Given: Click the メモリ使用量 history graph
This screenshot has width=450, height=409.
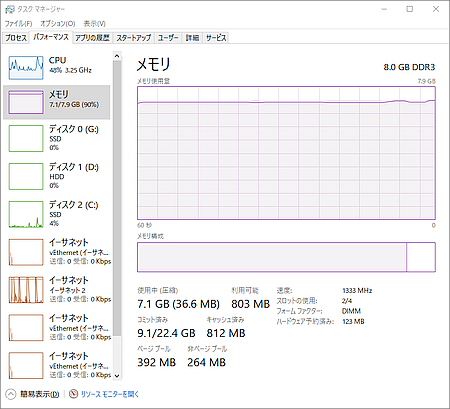Looking at the screenshot, I should tap(286, 153).
